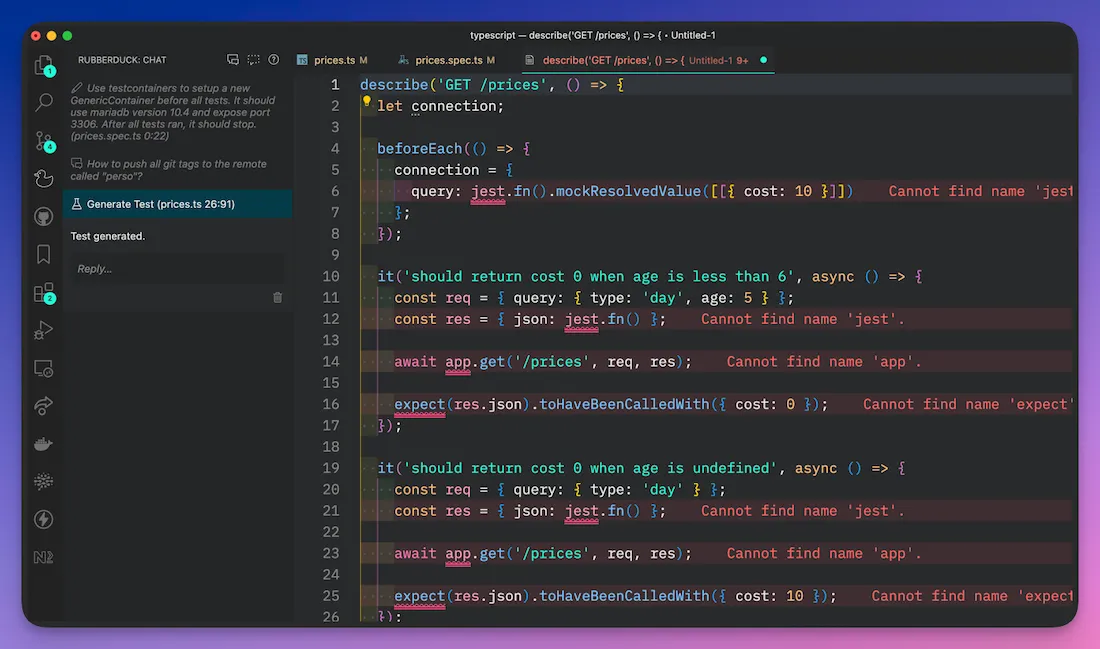Delete the conversation with trash icon
The height and width of the screenshot is (649, 1100).
(277, 297)
